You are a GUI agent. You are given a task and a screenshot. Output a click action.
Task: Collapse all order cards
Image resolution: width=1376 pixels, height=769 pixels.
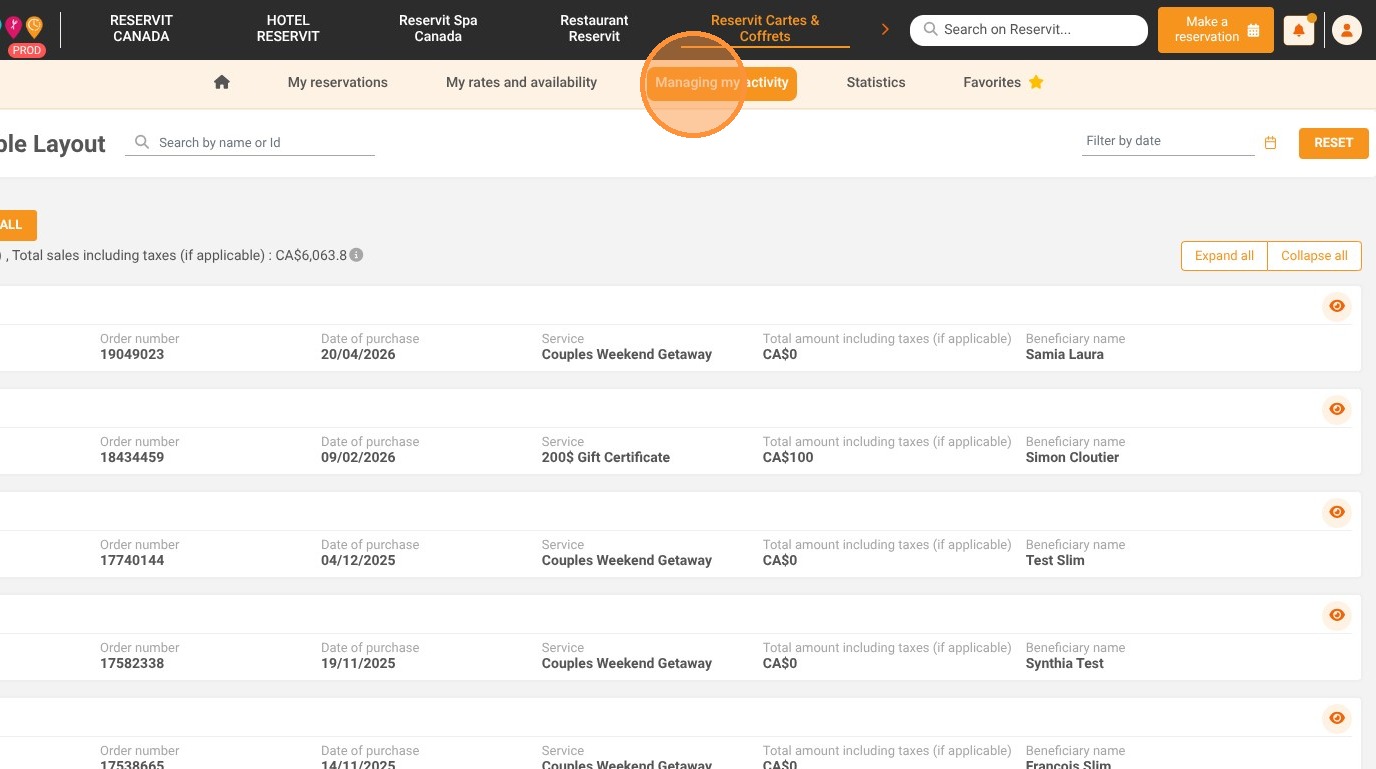coord(1314,256)
